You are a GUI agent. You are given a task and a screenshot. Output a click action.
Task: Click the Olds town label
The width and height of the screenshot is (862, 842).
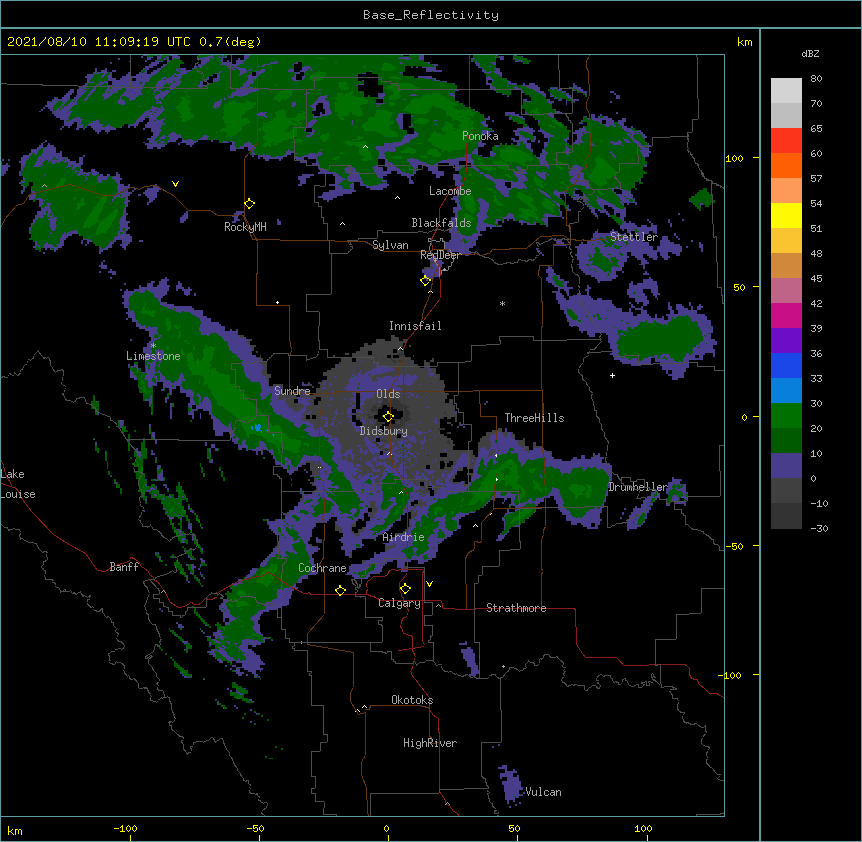388,394
